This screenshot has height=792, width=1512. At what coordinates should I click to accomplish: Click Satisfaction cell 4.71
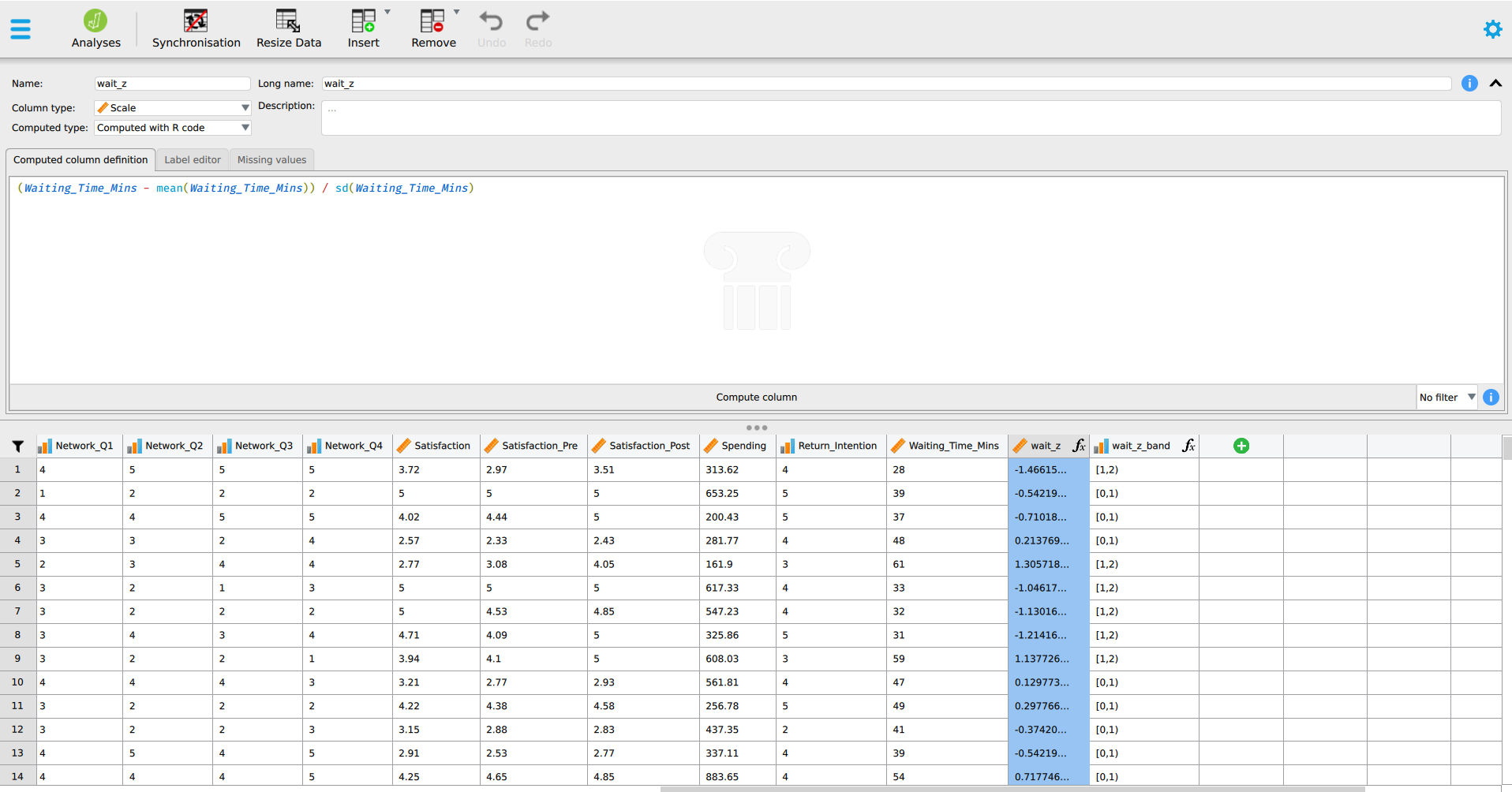point(436,635)
